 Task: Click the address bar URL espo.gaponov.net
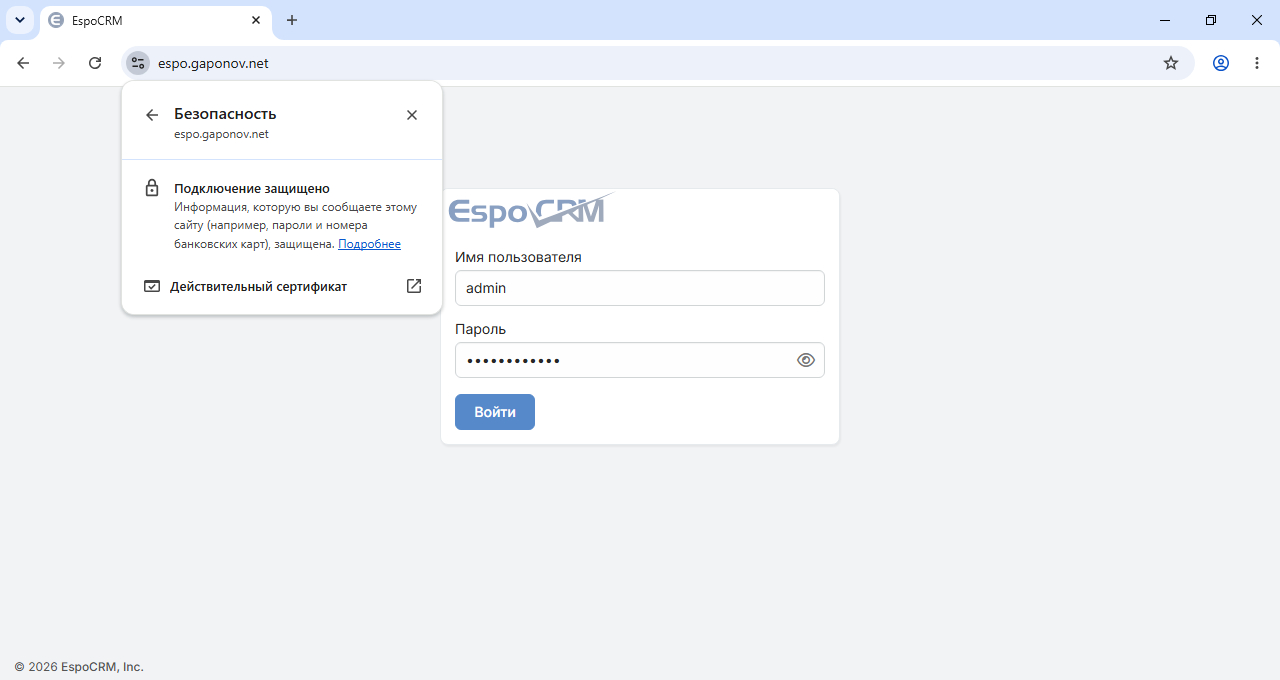[x=213, y=63]
